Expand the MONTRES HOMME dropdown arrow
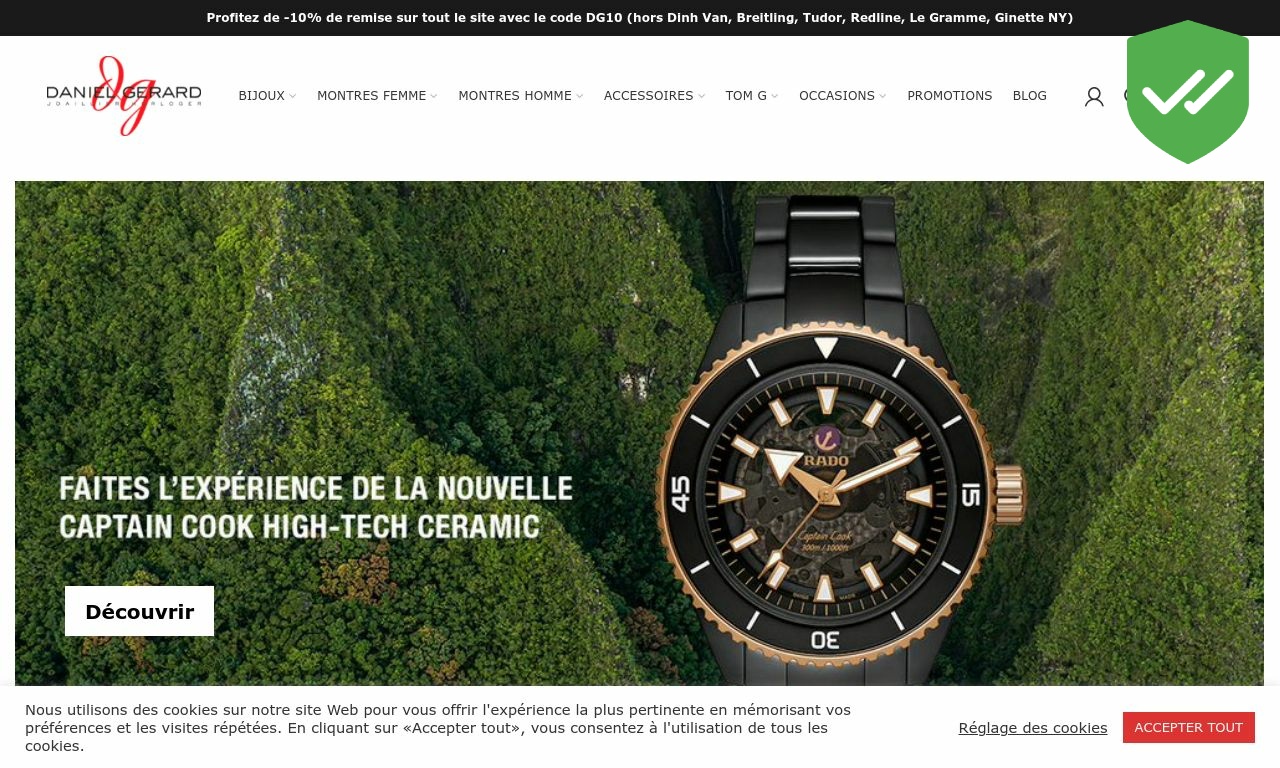The height and width of the screenshot is (768, 1280). [x=580, y=97]
